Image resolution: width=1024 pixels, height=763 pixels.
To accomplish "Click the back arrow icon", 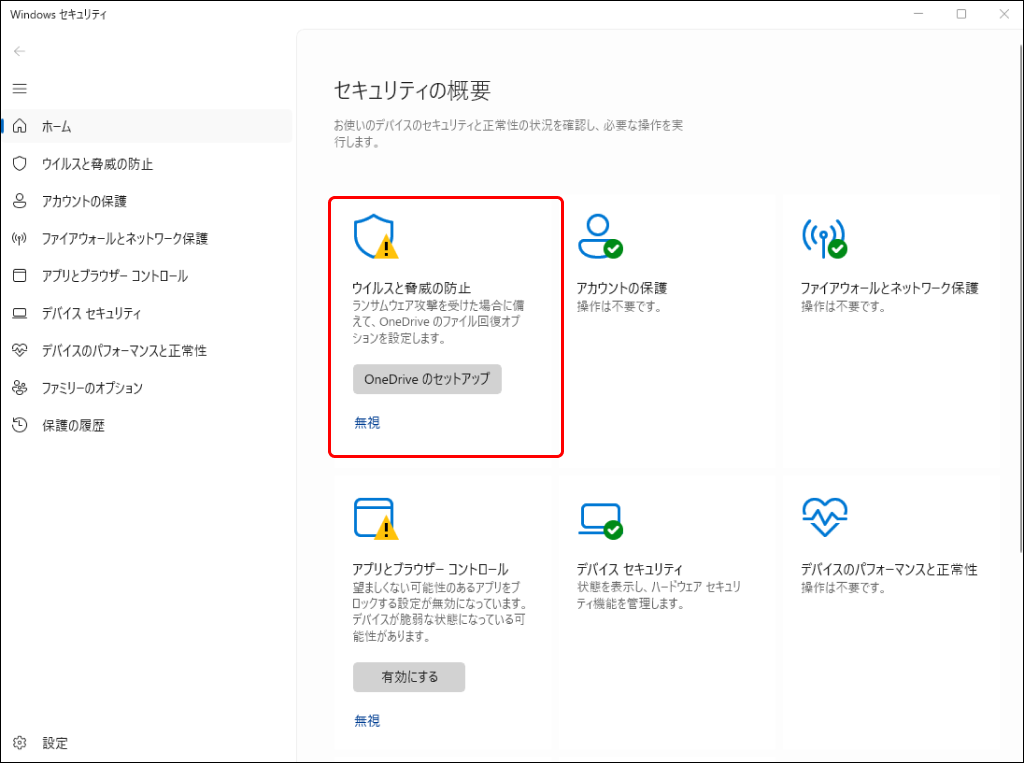I will [20, 51].
